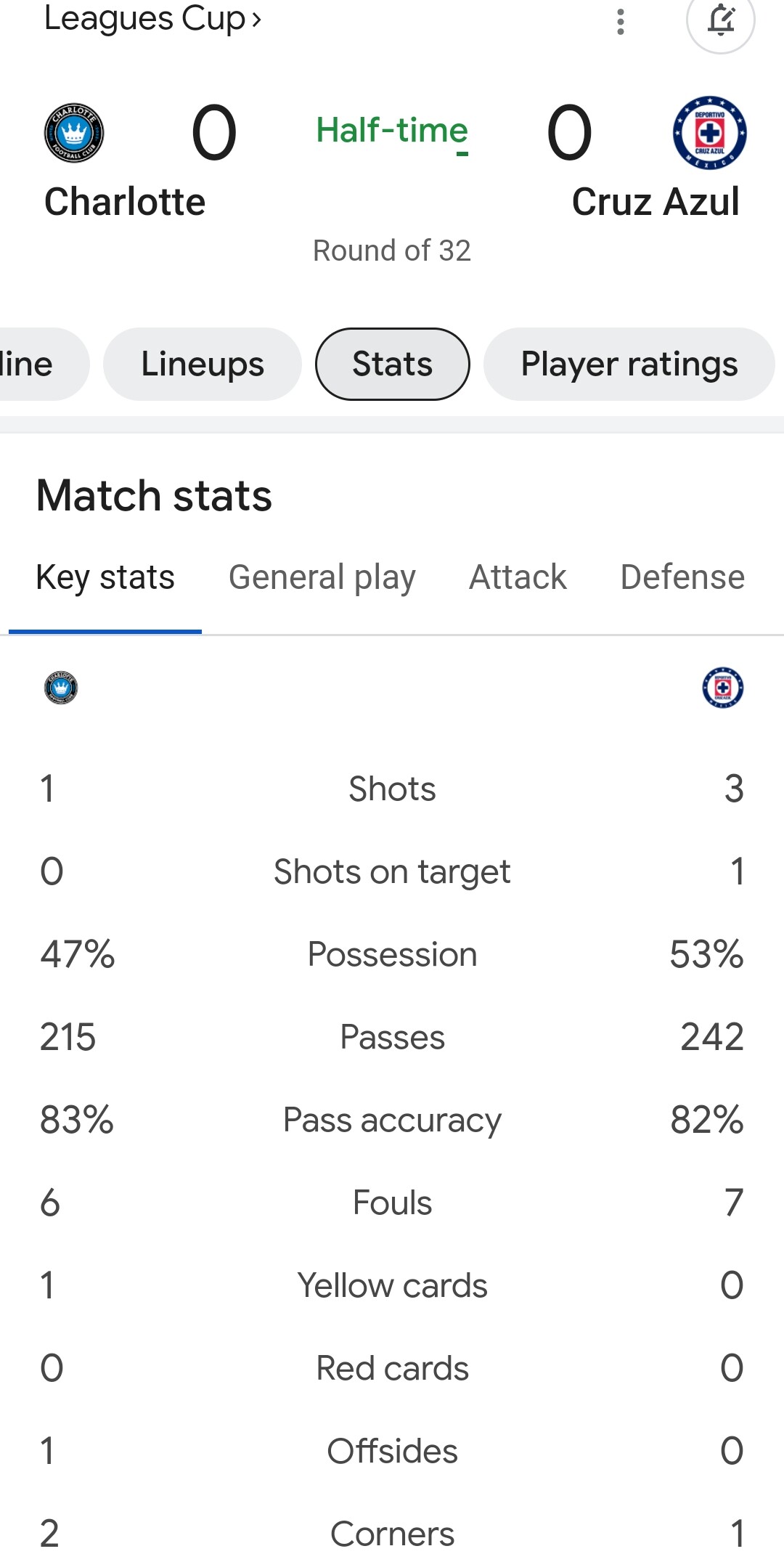Click the Charlotte FC crest in header
Viewport: 784px width, 1562px height.
[74, 133]
